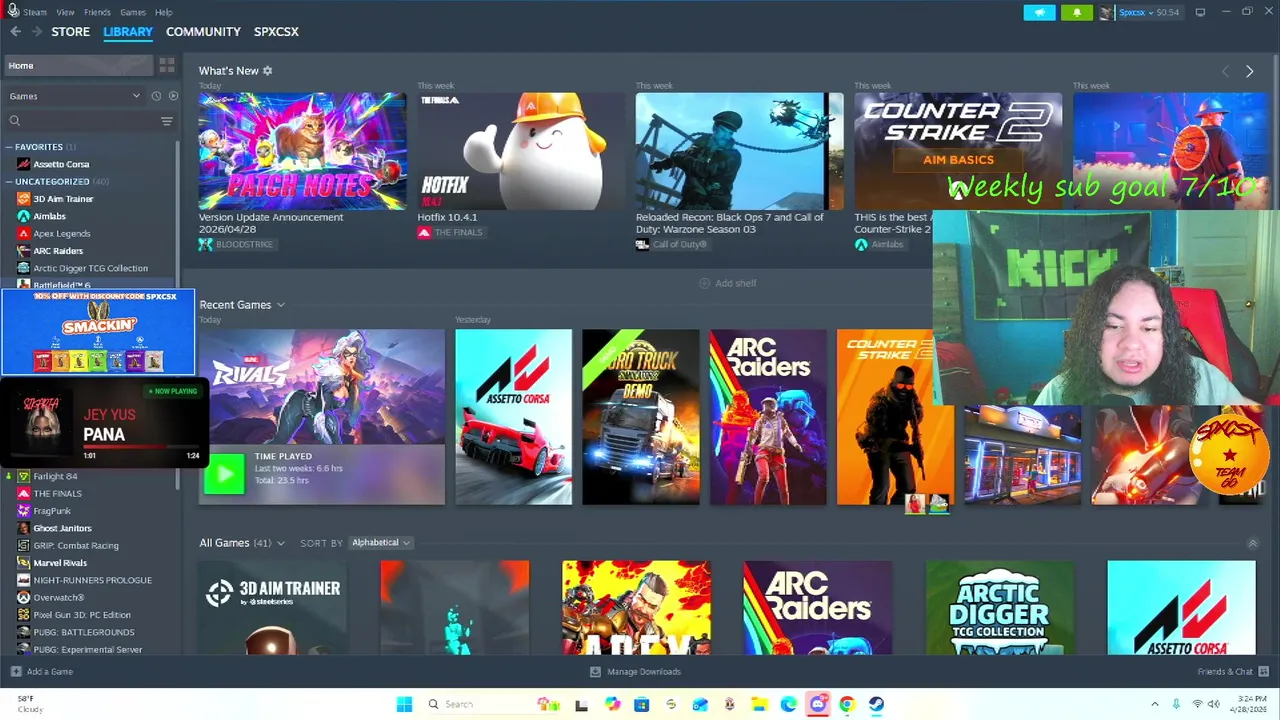Open the Recent Games shelf dropdown
The width and height of the screenshot is (1280, 720).
(281, 305)
